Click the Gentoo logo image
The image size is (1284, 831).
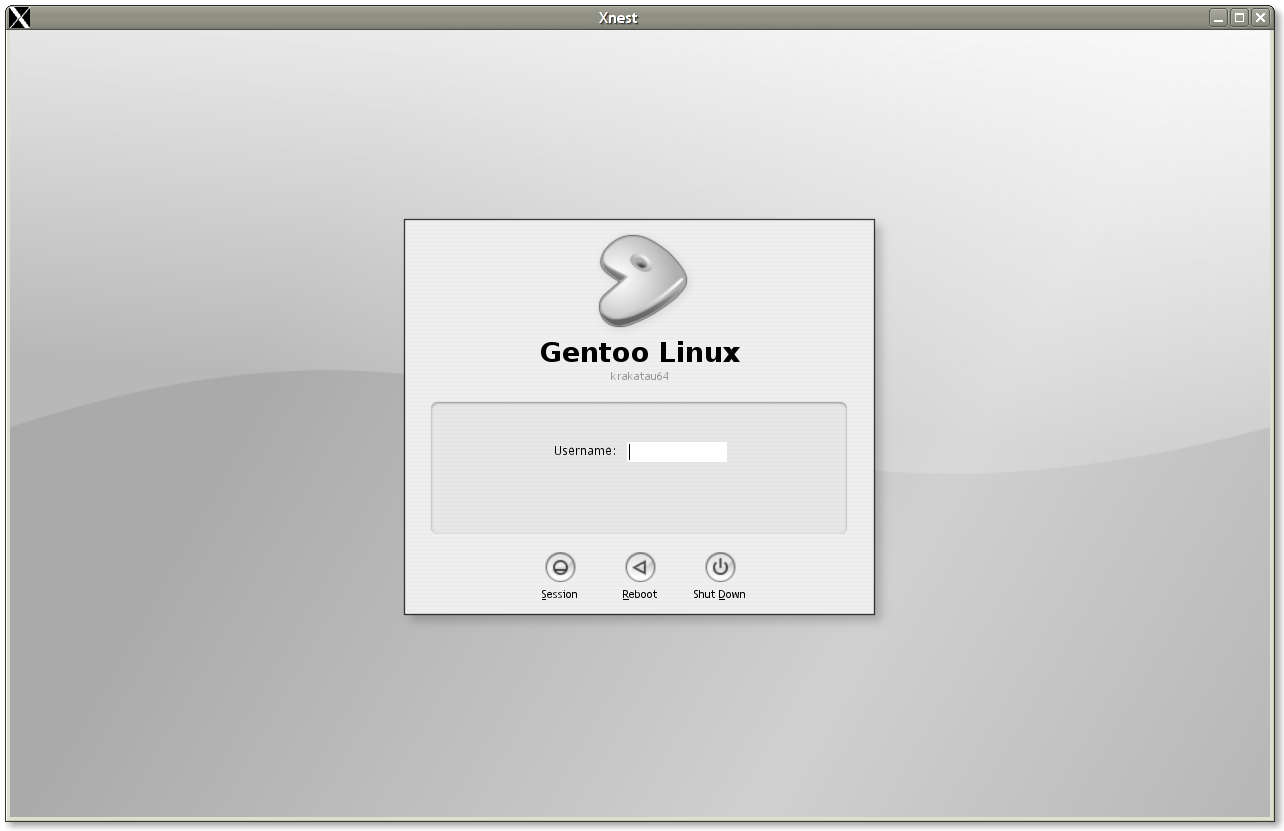click(x=642, y=281)
